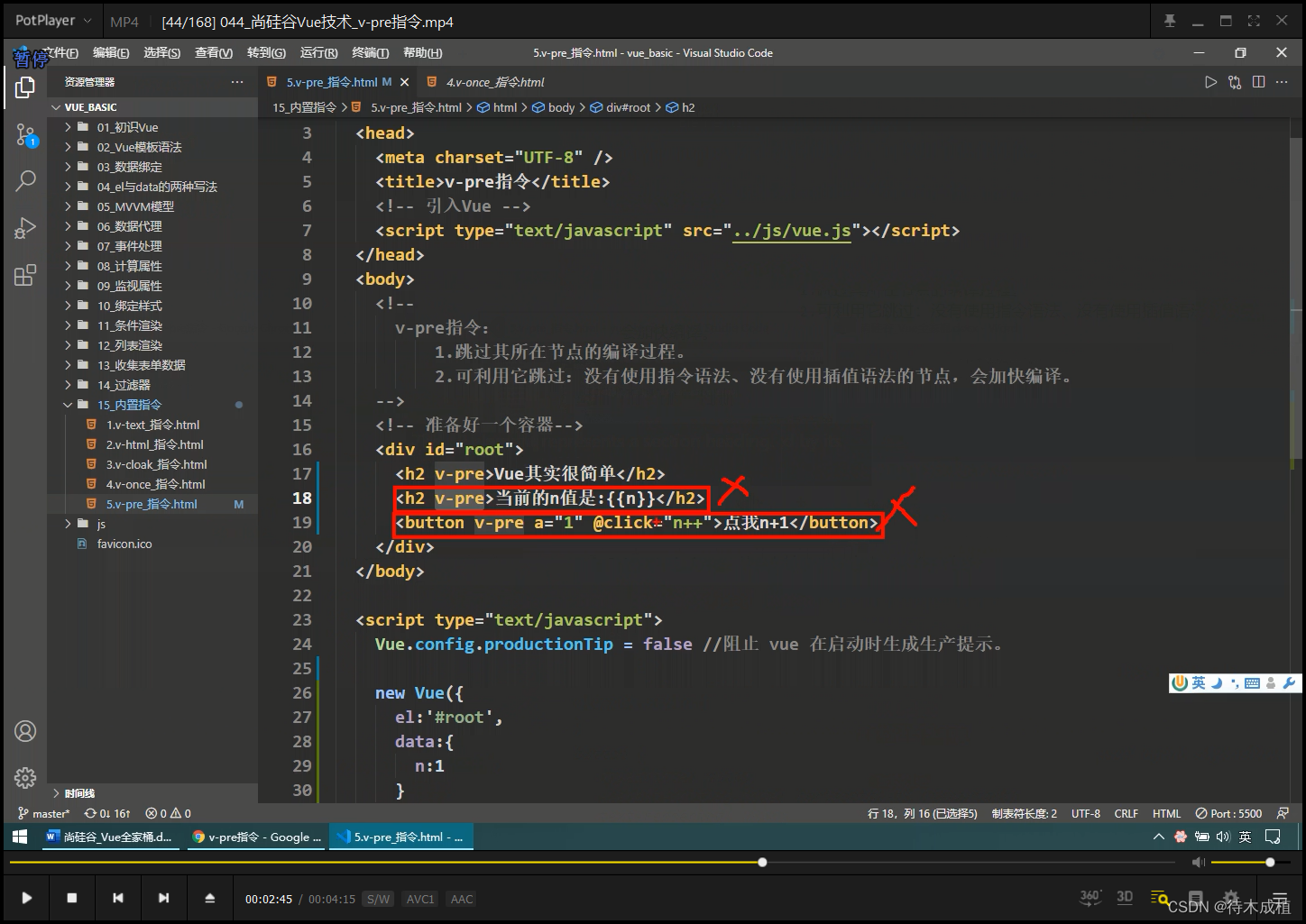Image resolution: width=1306 pixels, height=924 pixels.
Task: Click sync changes 0↓ 16↑ in status bar
Action: click(107, 813)
